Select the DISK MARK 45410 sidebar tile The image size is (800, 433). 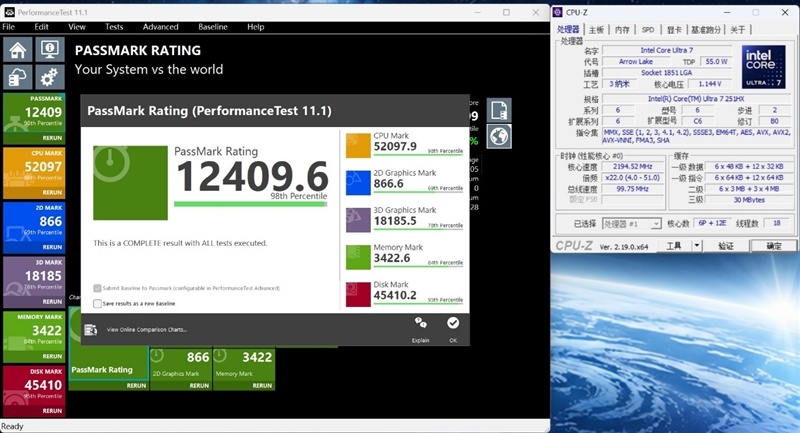[34, 391]
